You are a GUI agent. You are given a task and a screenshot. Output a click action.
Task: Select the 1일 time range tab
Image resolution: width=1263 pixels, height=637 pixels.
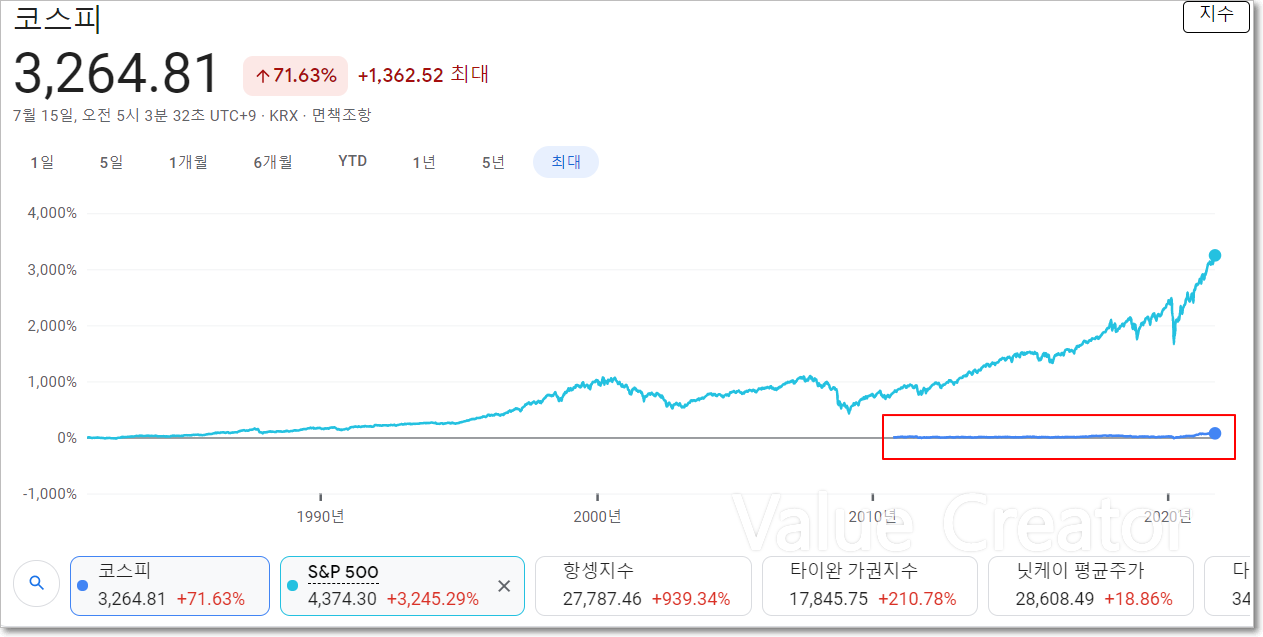click(x=42, y=162)
